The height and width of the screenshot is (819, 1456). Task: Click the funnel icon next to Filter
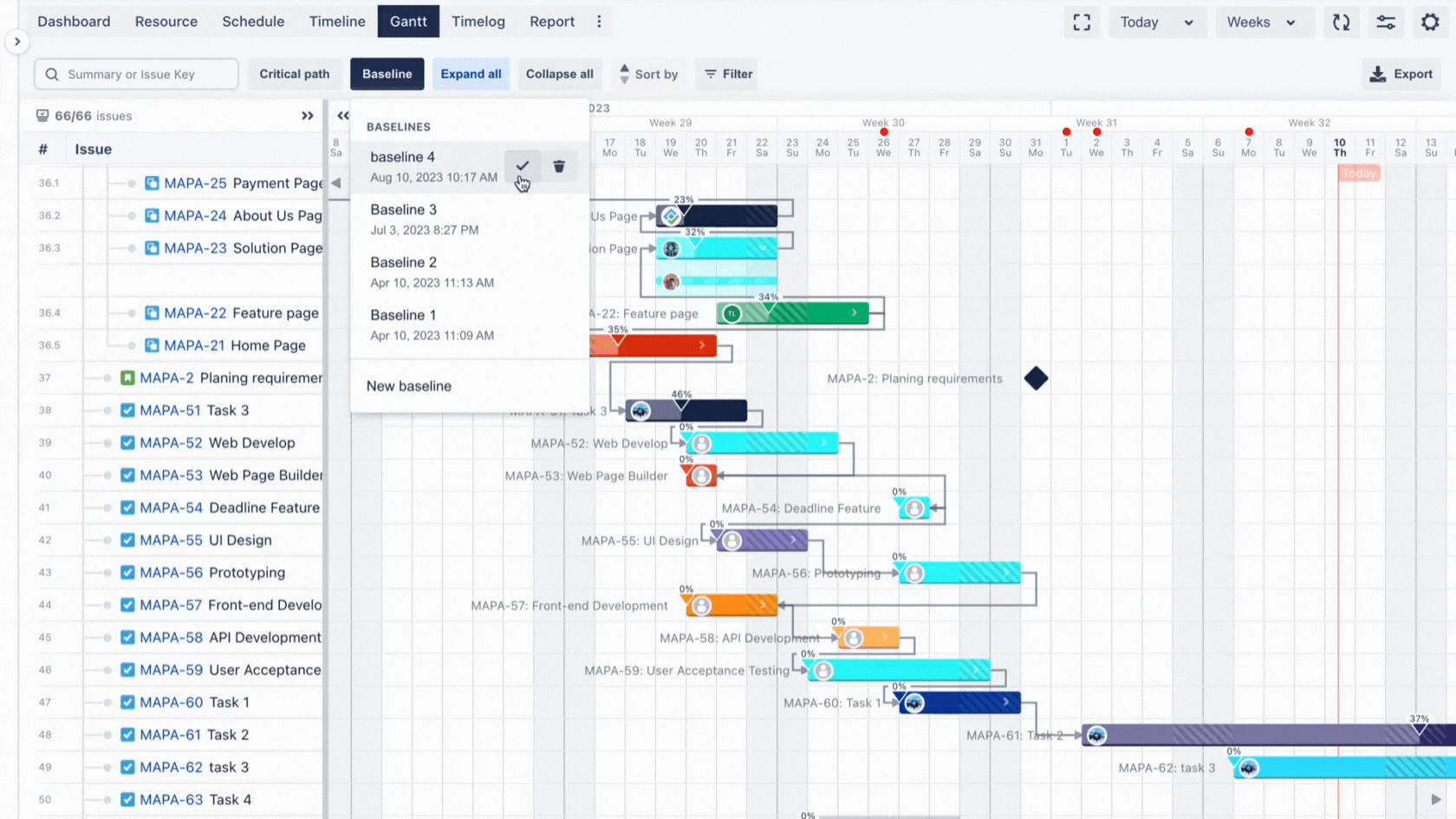click(x=711, y=75)
